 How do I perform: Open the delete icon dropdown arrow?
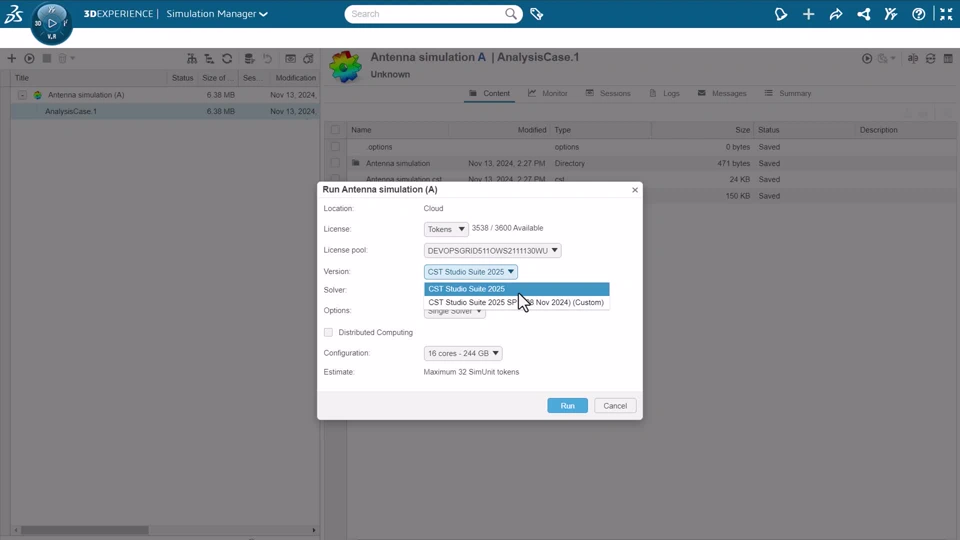pos(72,59)
